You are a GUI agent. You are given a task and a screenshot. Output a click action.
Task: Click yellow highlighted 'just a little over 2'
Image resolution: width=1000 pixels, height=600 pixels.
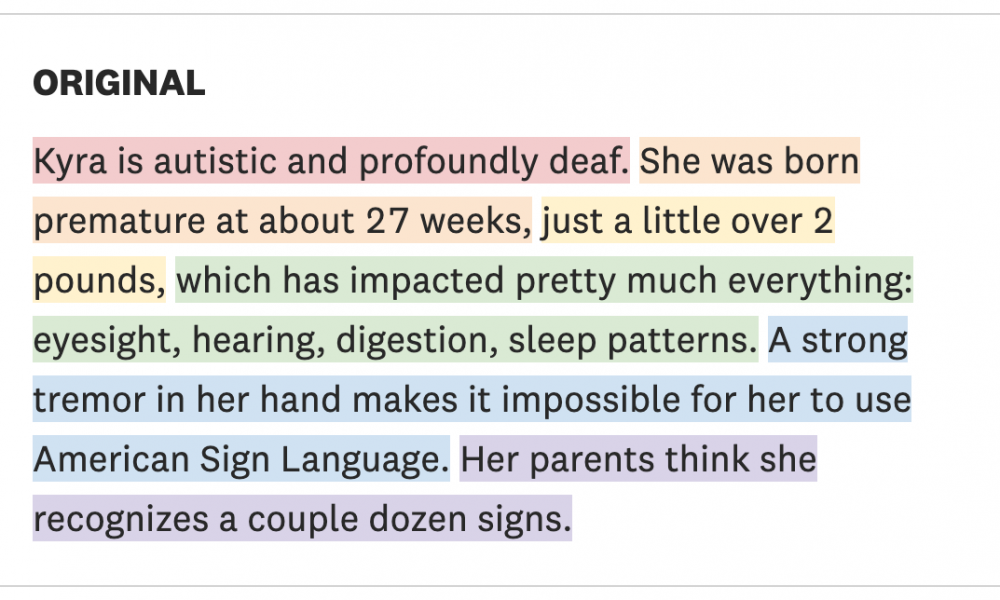pyautogui.click(x=688, y=221)
